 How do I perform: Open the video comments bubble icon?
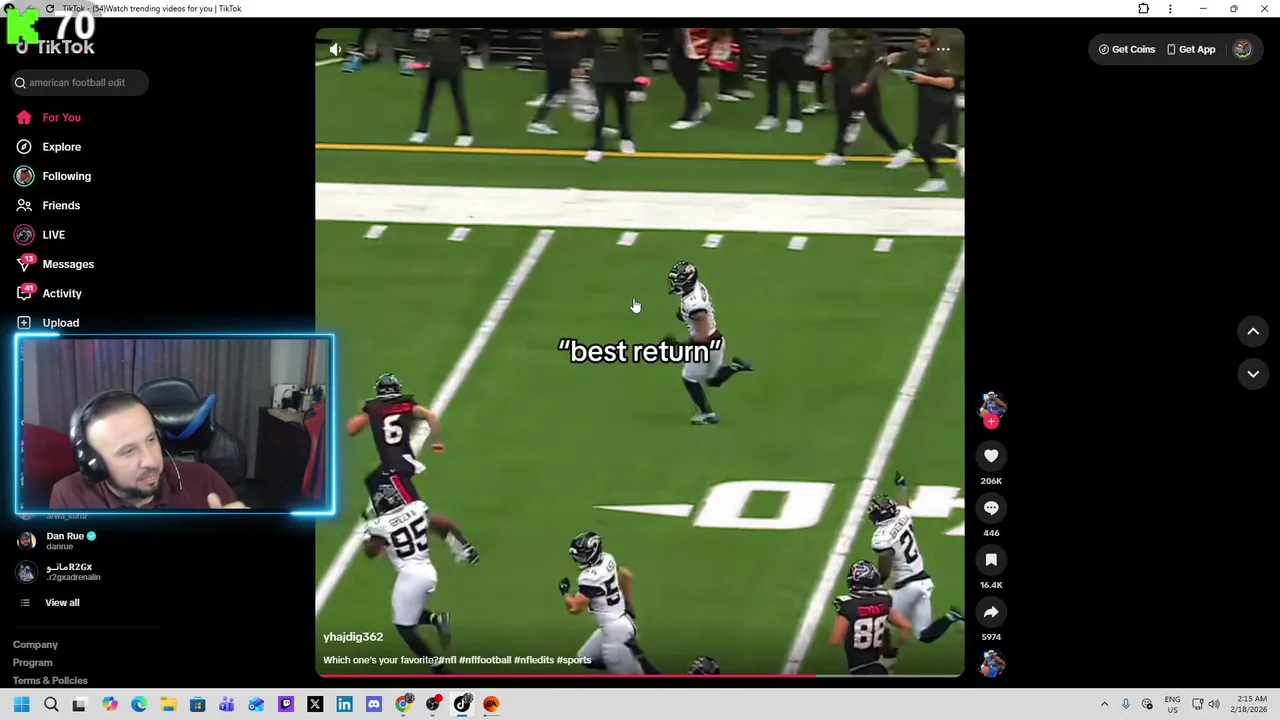click(991, 508)
